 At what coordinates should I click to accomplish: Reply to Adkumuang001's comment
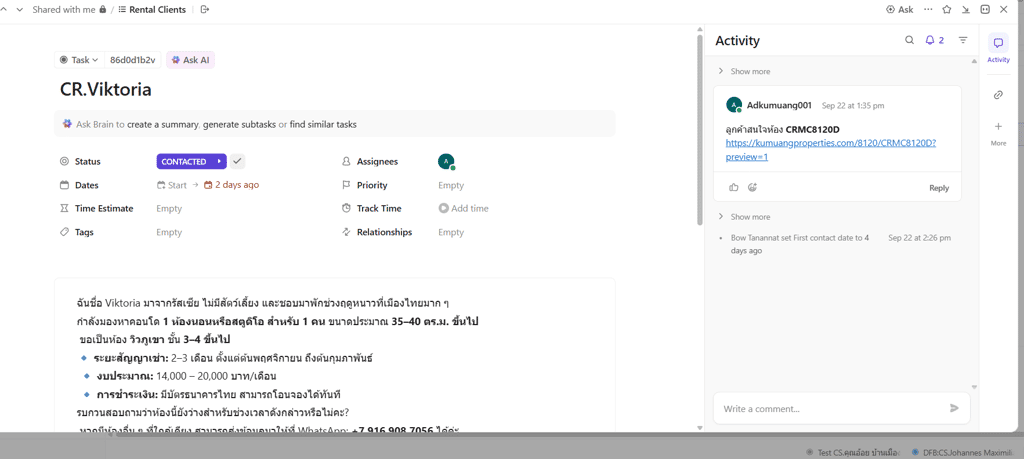(938, 188)
